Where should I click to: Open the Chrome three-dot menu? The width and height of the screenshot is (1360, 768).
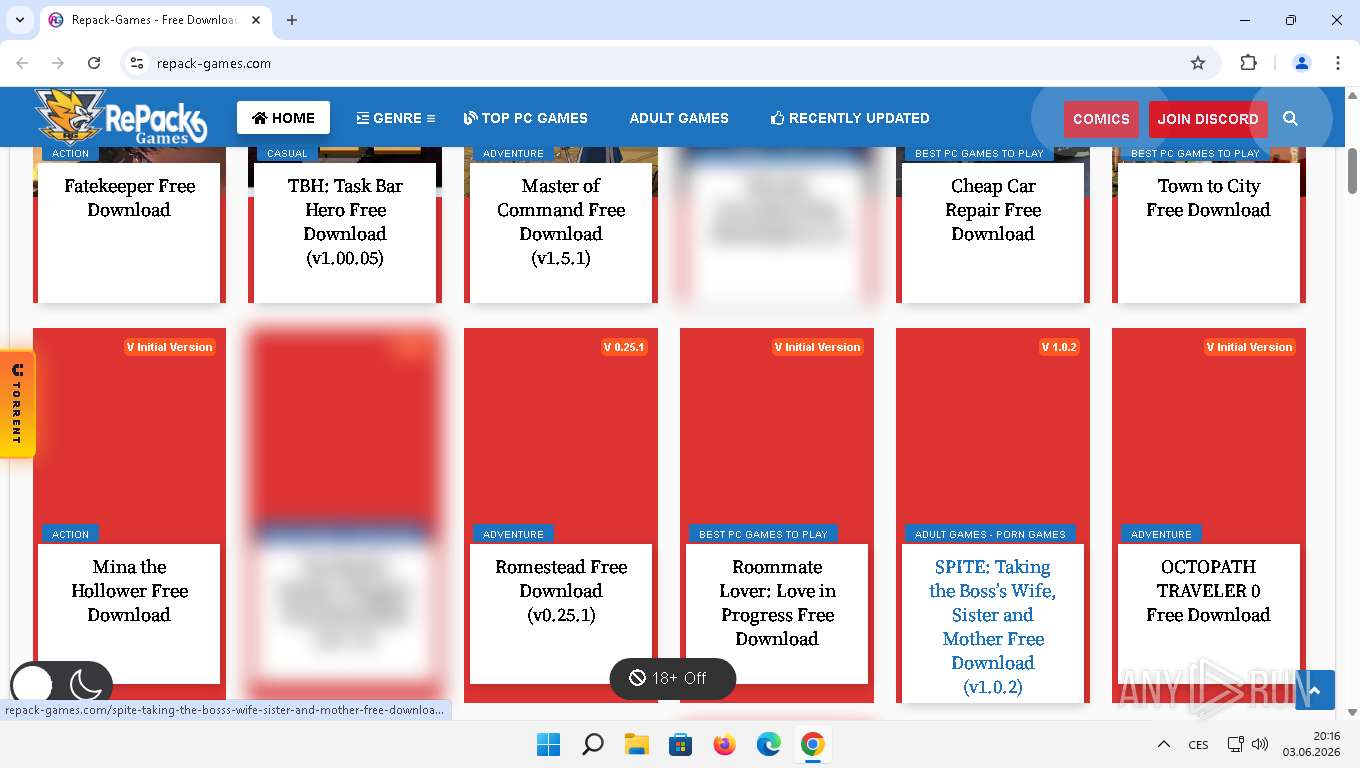(1338, 63)
